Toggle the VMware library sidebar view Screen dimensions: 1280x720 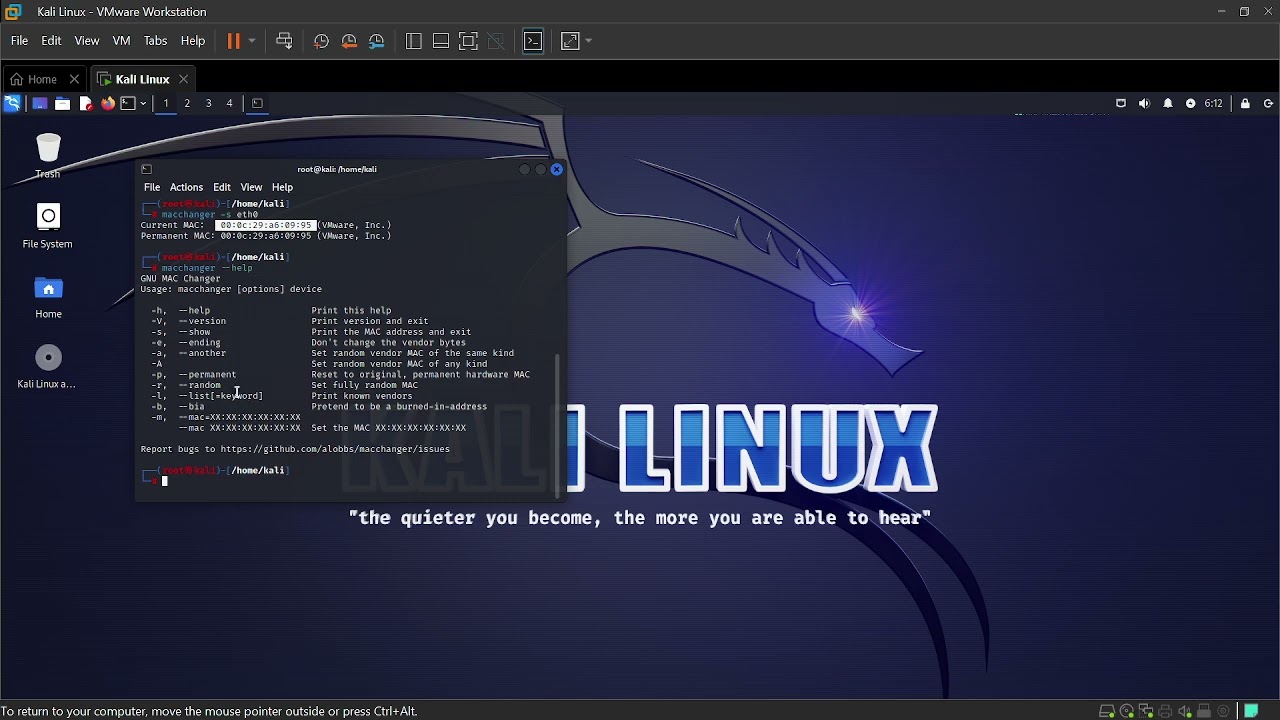[x=413, y=41]
